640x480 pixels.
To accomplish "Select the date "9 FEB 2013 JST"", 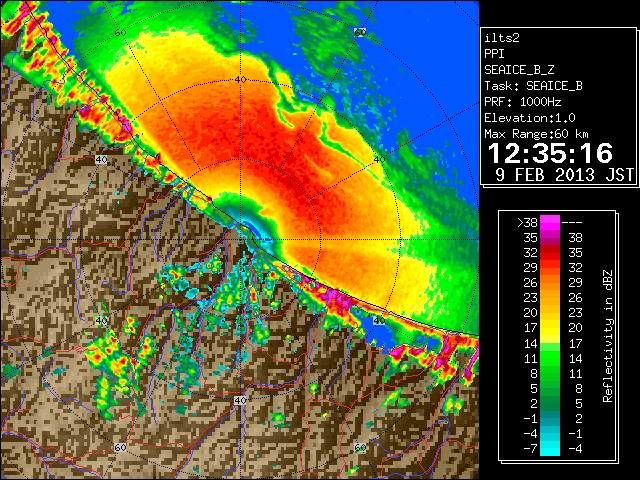I will (564, 175).
